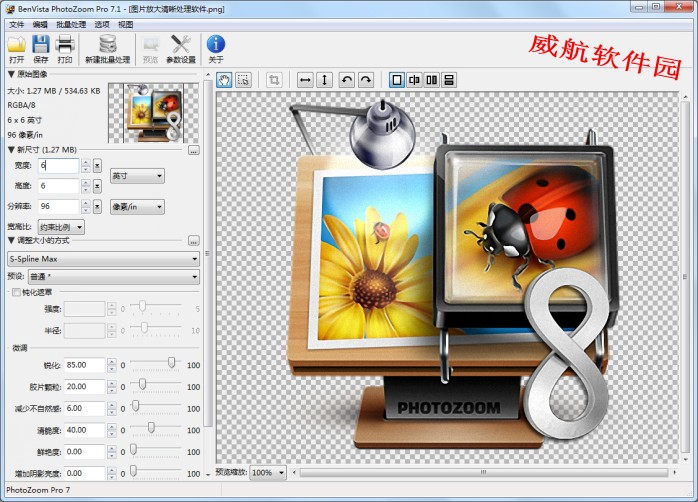698x502 pixels.
Task: Open the 视图 (View) menu
Action: (x=126, y=24)
